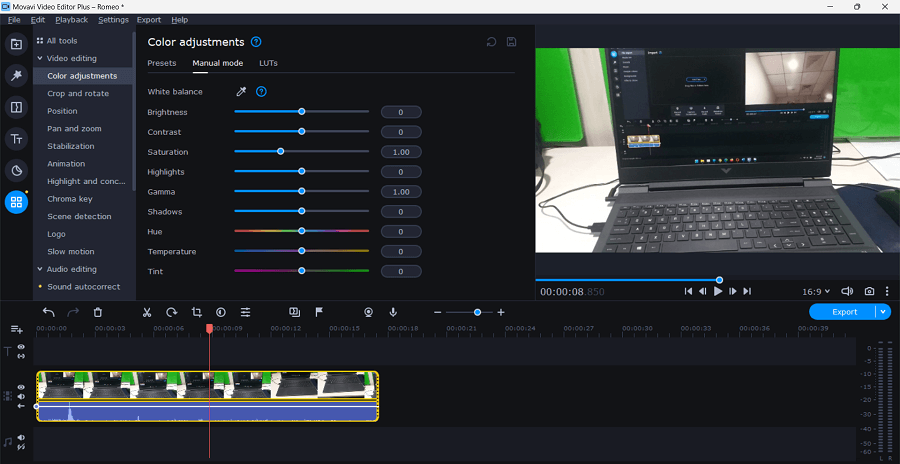
Task: Toggle visibility of the title track
Action: [21, 347]
